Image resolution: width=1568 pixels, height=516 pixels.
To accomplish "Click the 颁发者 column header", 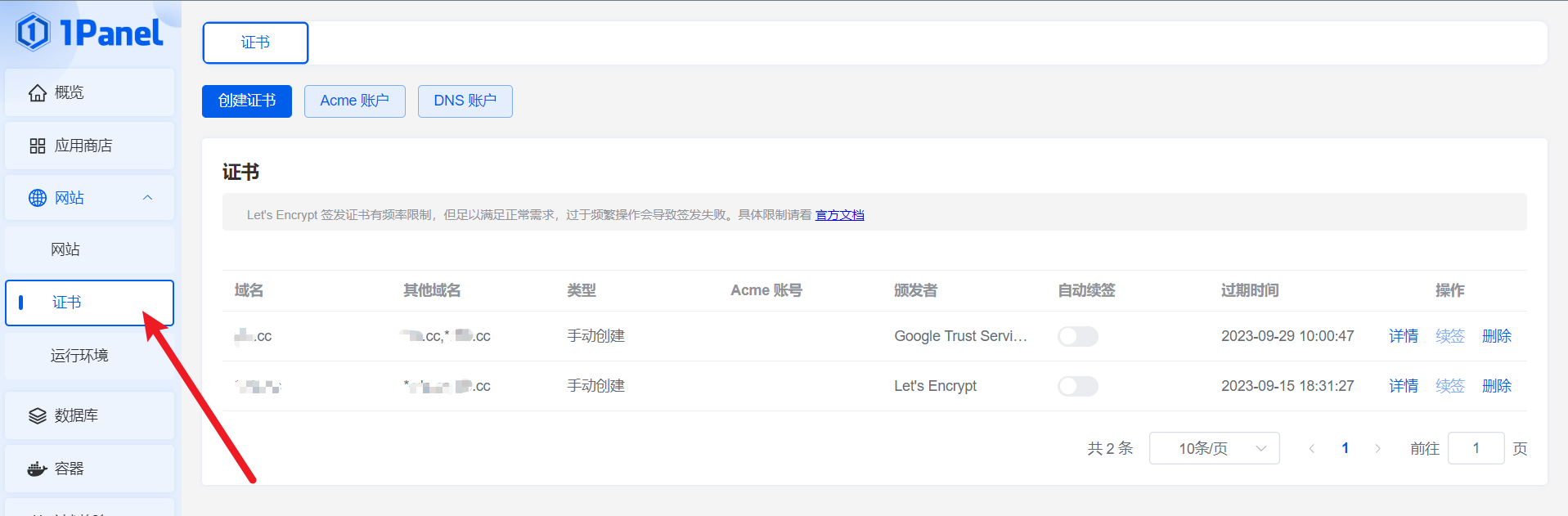I will pos(915,290).
